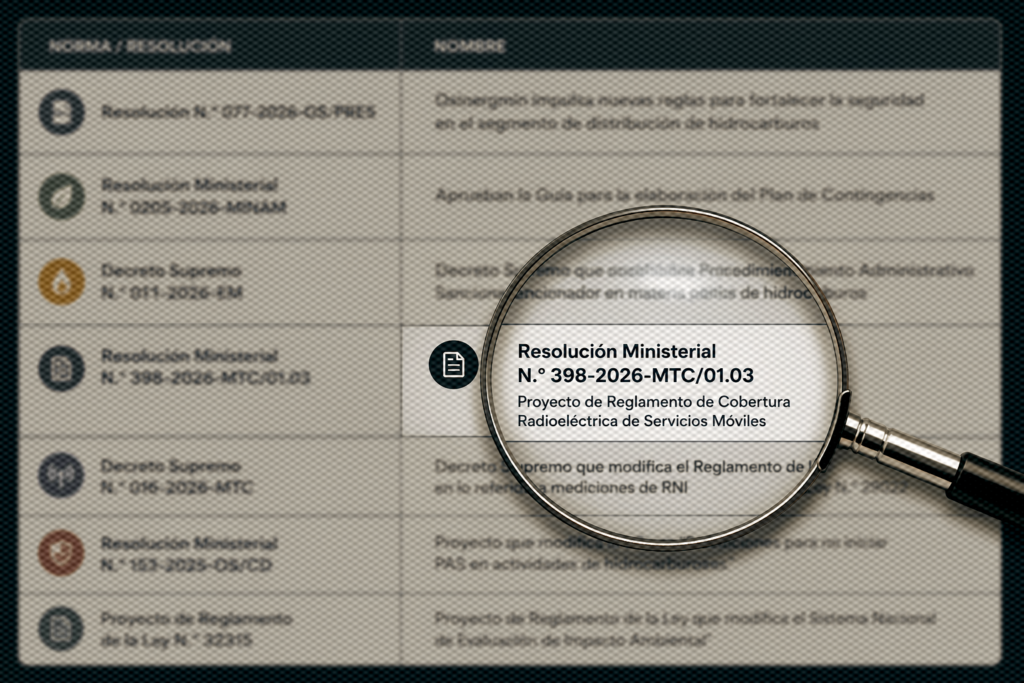Click the leaf icon beside 0205-2026-MINAM
1024x683 pixels.
point(61,196)
